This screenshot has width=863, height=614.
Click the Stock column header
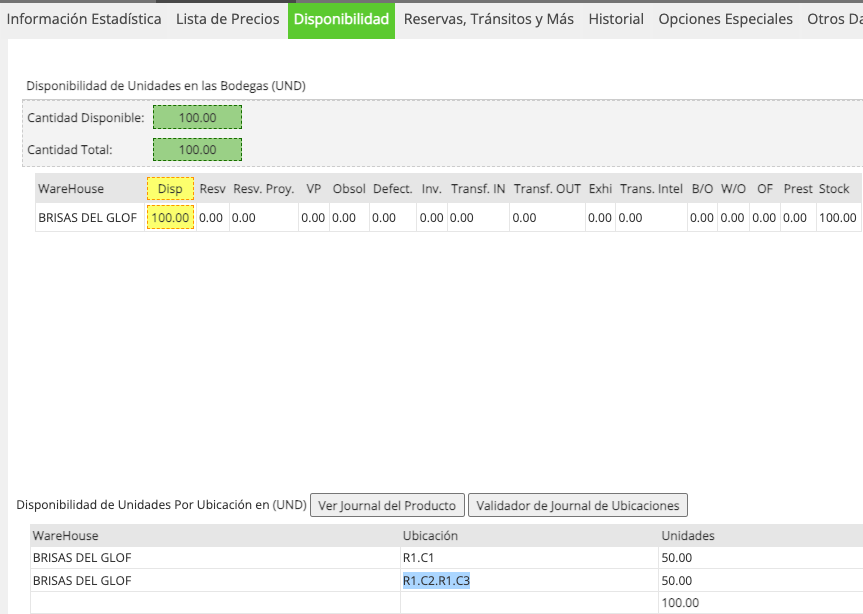click(x=834, y=189)
